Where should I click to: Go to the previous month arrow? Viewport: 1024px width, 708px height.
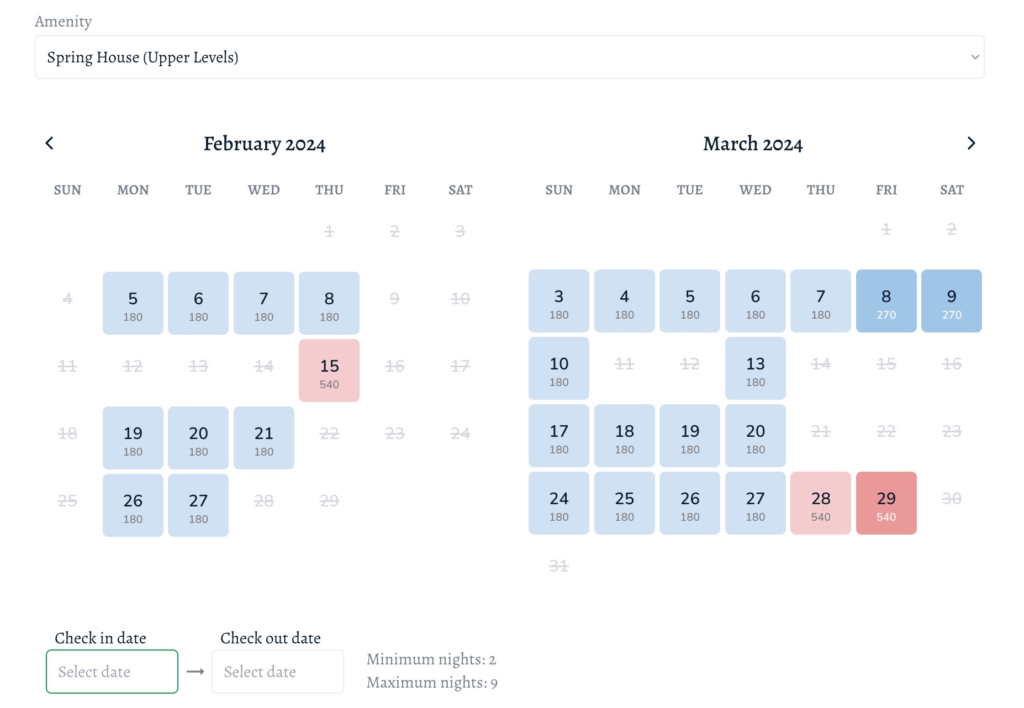50,143
